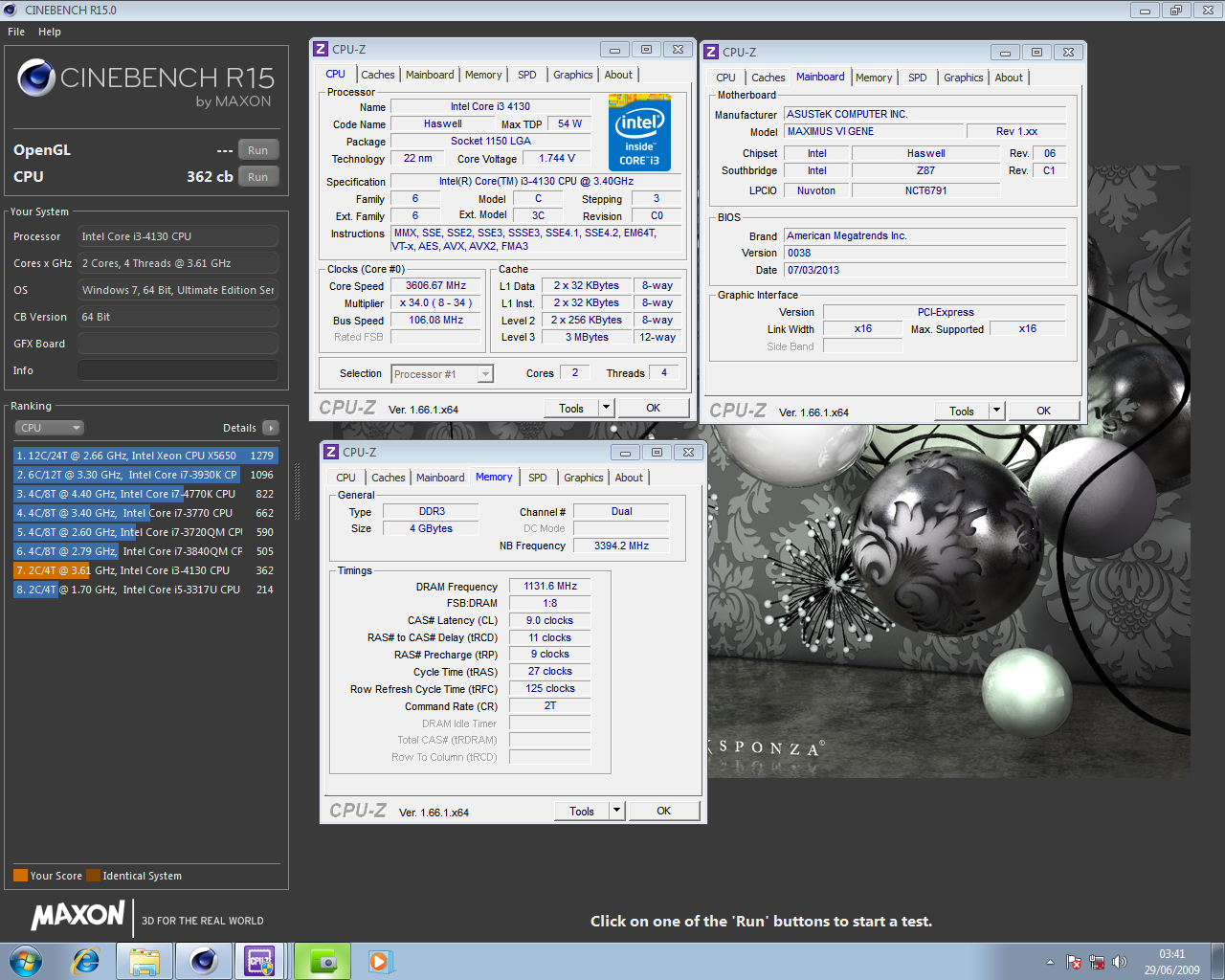
Task: Maximize the Cinebench R15 main window
Action: point(1176,11)
